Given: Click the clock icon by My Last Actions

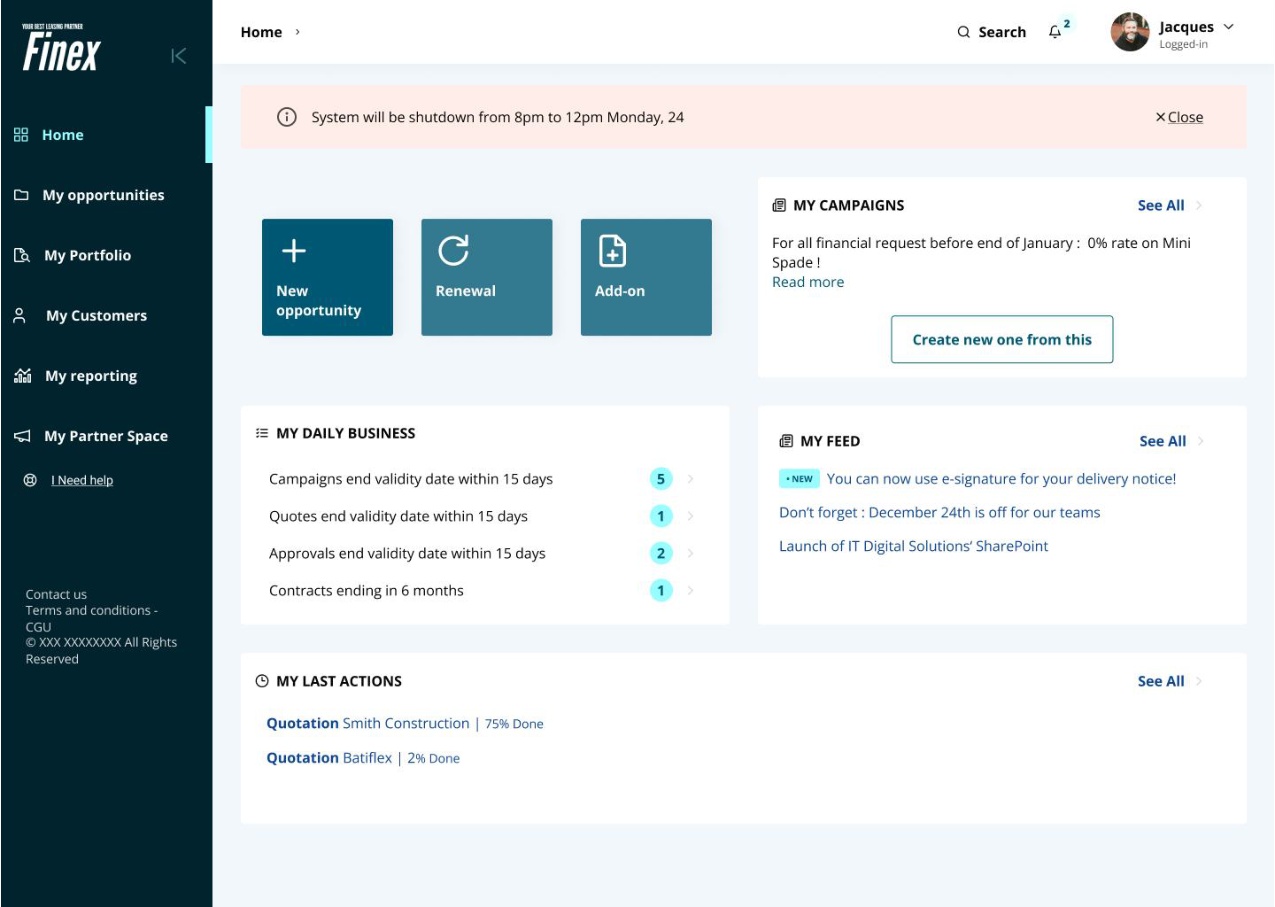Looking at the screenshot, I should tap(262, 681).
